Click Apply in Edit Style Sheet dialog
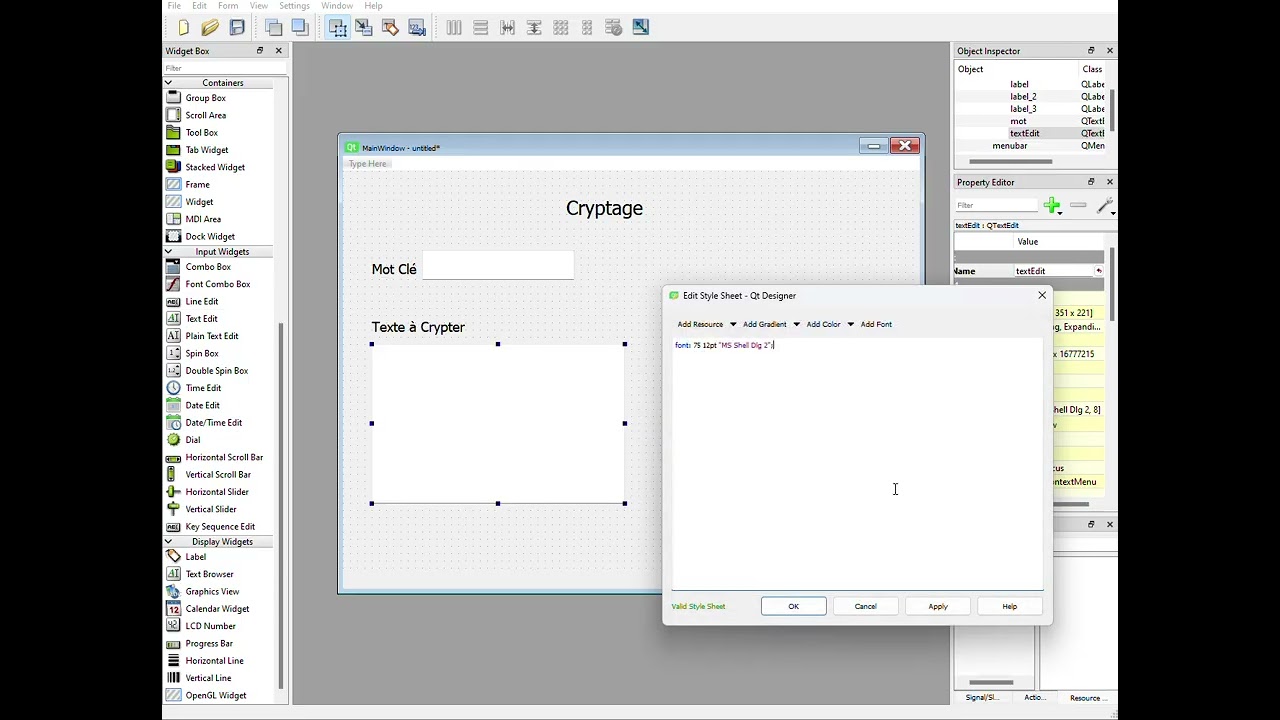The height and width of the screenshot is (720, 1280). 937,607
